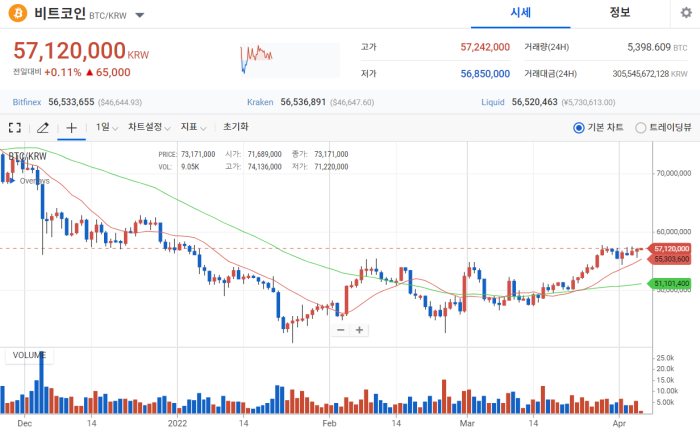Open the Kraken price link

(x=260, y=102)
